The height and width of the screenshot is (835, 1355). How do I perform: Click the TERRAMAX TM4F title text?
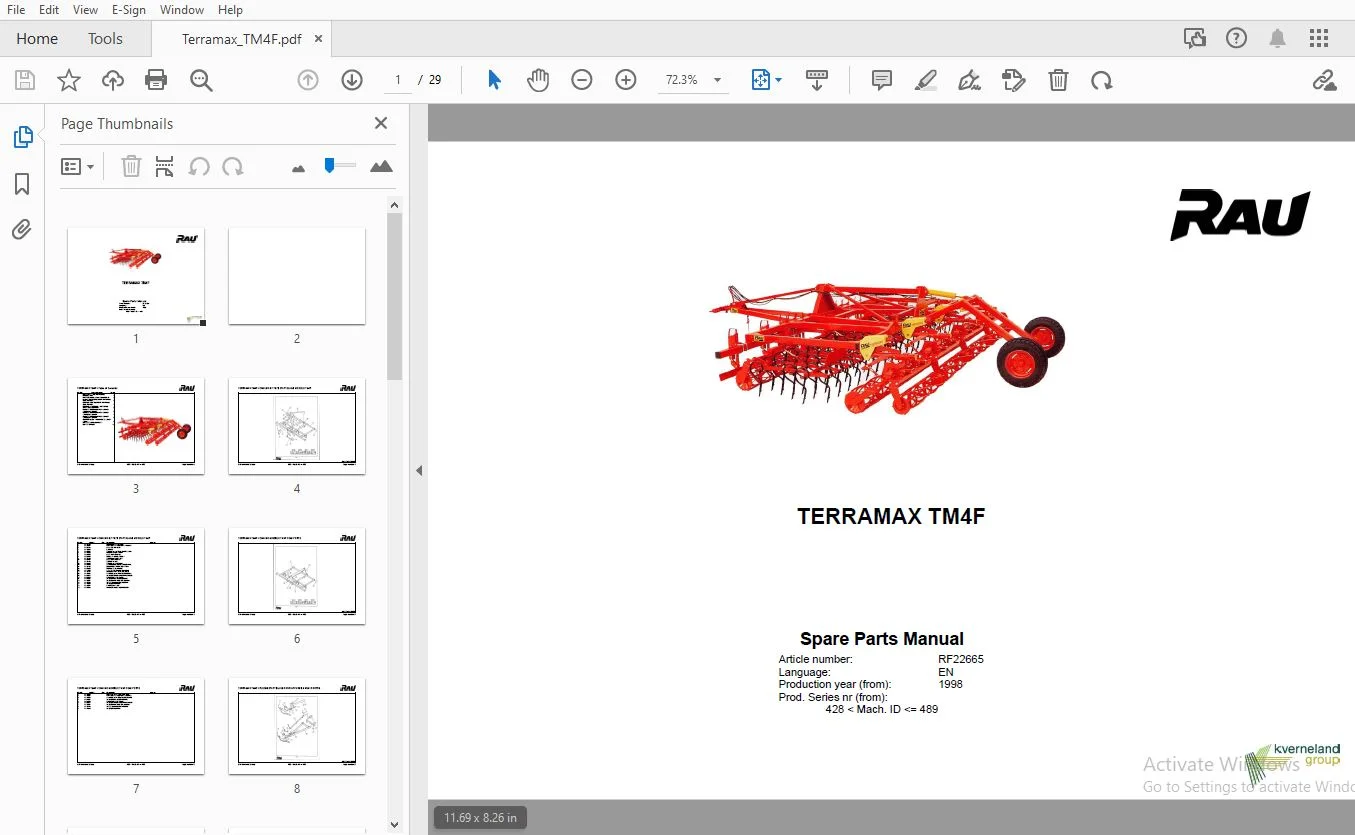pos(891,516)
